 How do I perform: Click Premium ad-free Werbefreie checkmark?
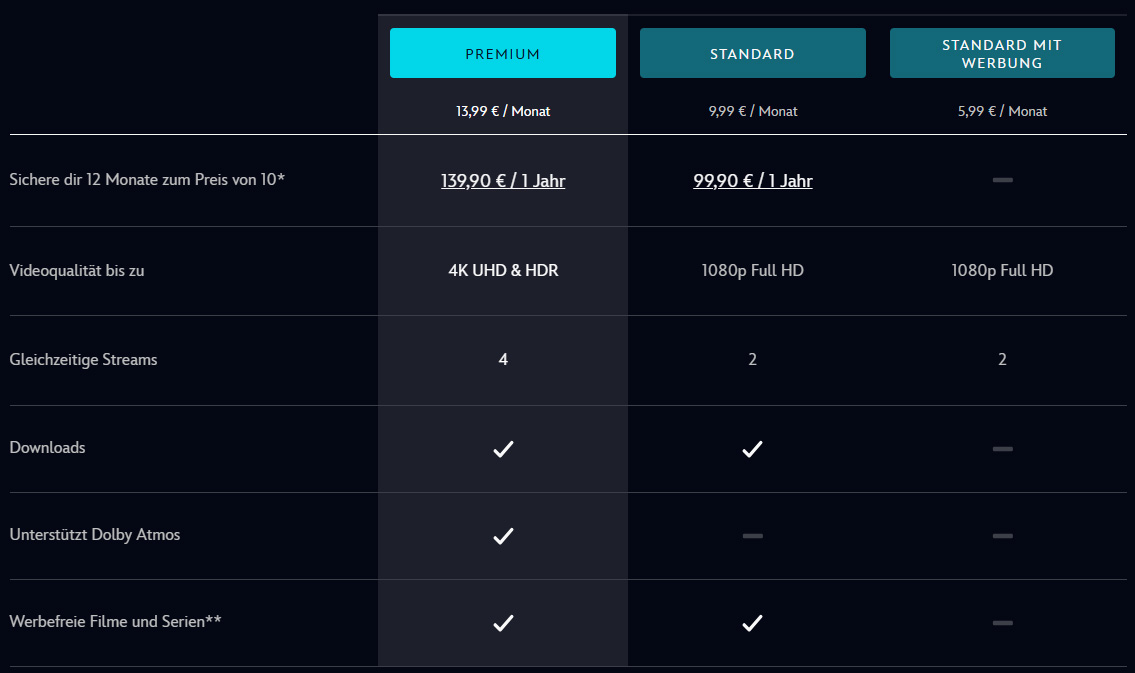(503, 623)
